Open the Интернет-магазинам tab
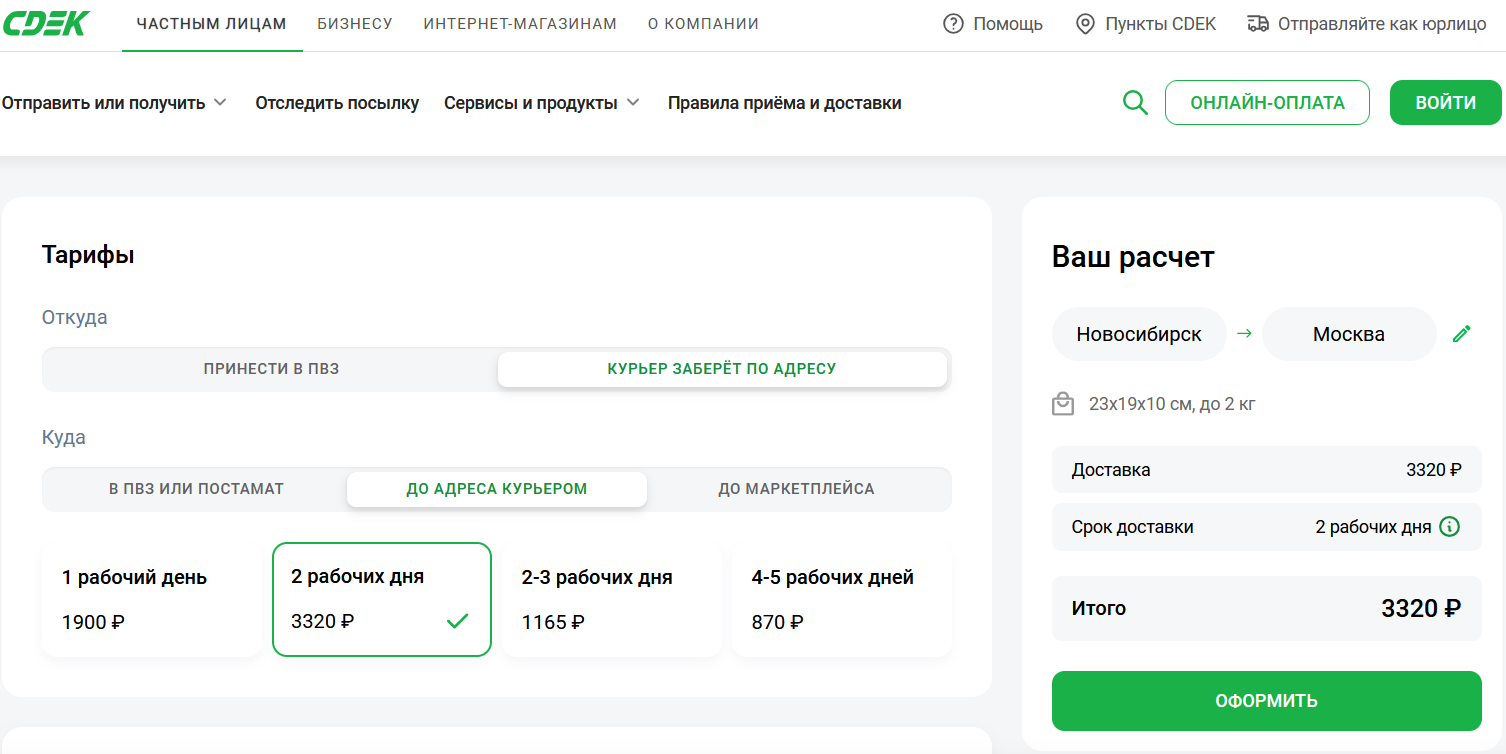1506x754 pixels. click(x=520, y=24)
